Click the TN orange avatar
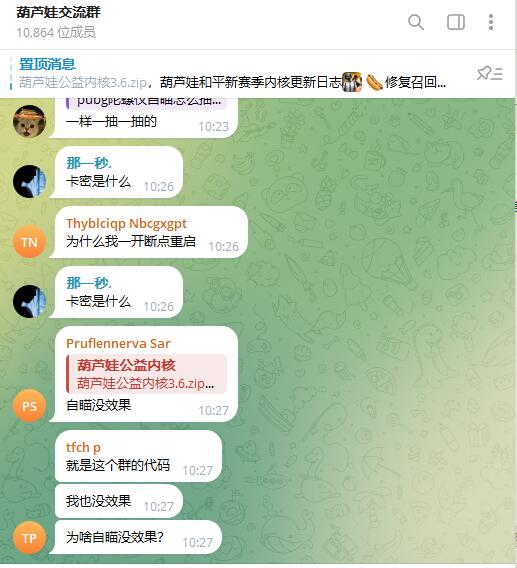The height and width of the screenshot is (568, 517). click(x=29, y=242)
